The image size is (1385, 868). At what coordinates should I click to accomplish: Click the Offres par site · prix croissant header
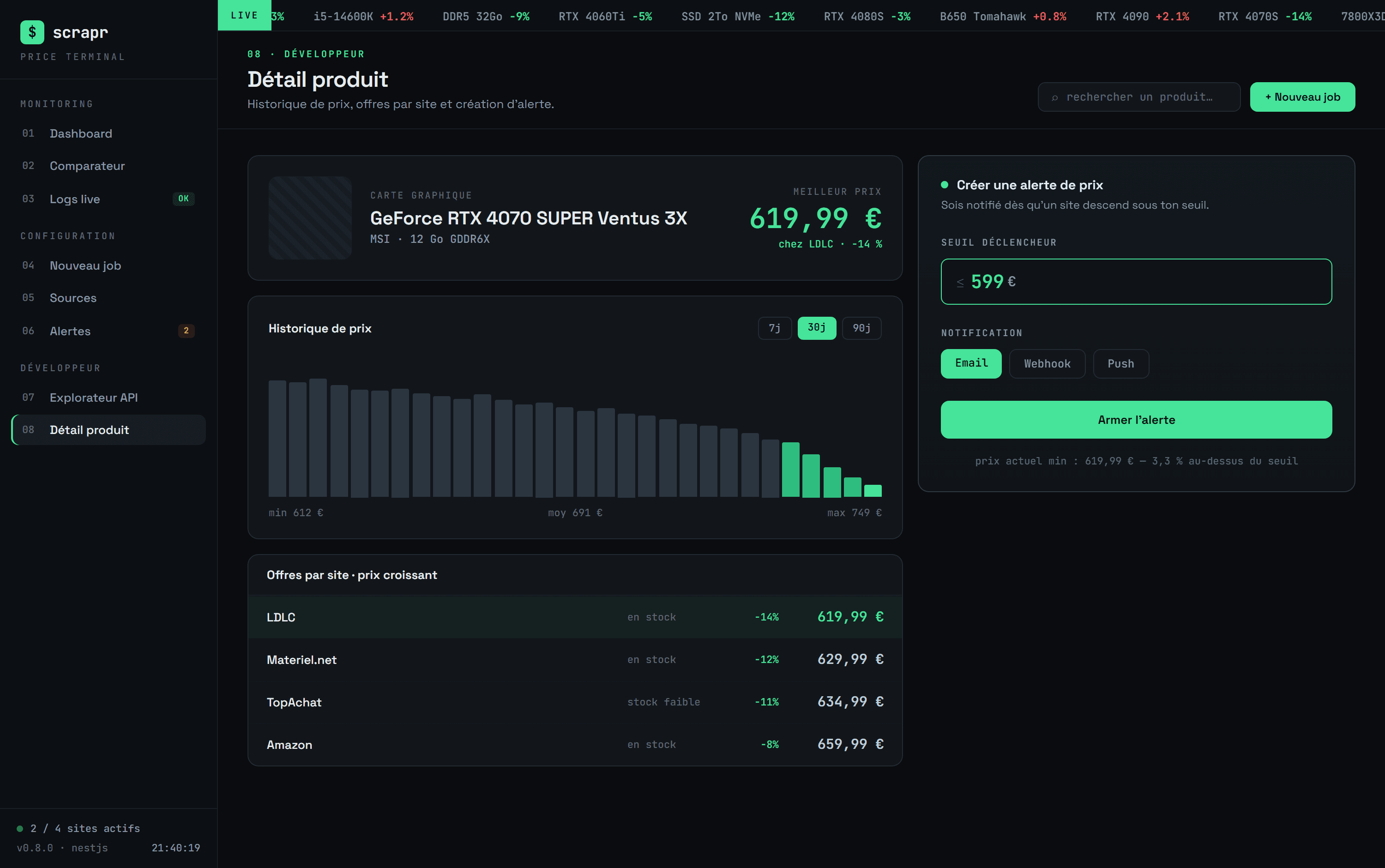click(352, 575)
